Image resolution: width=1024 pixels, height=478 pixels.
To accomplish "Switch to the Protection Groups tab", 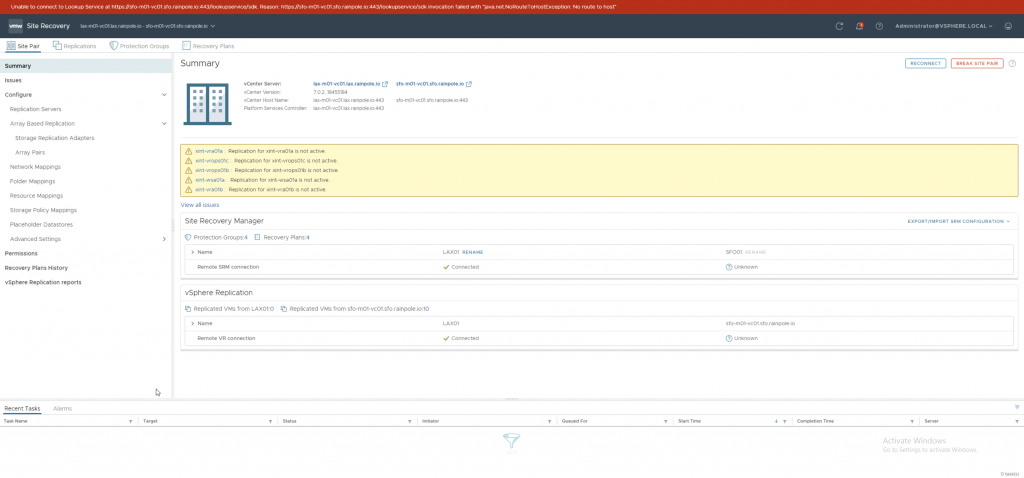I will (139, 46).
